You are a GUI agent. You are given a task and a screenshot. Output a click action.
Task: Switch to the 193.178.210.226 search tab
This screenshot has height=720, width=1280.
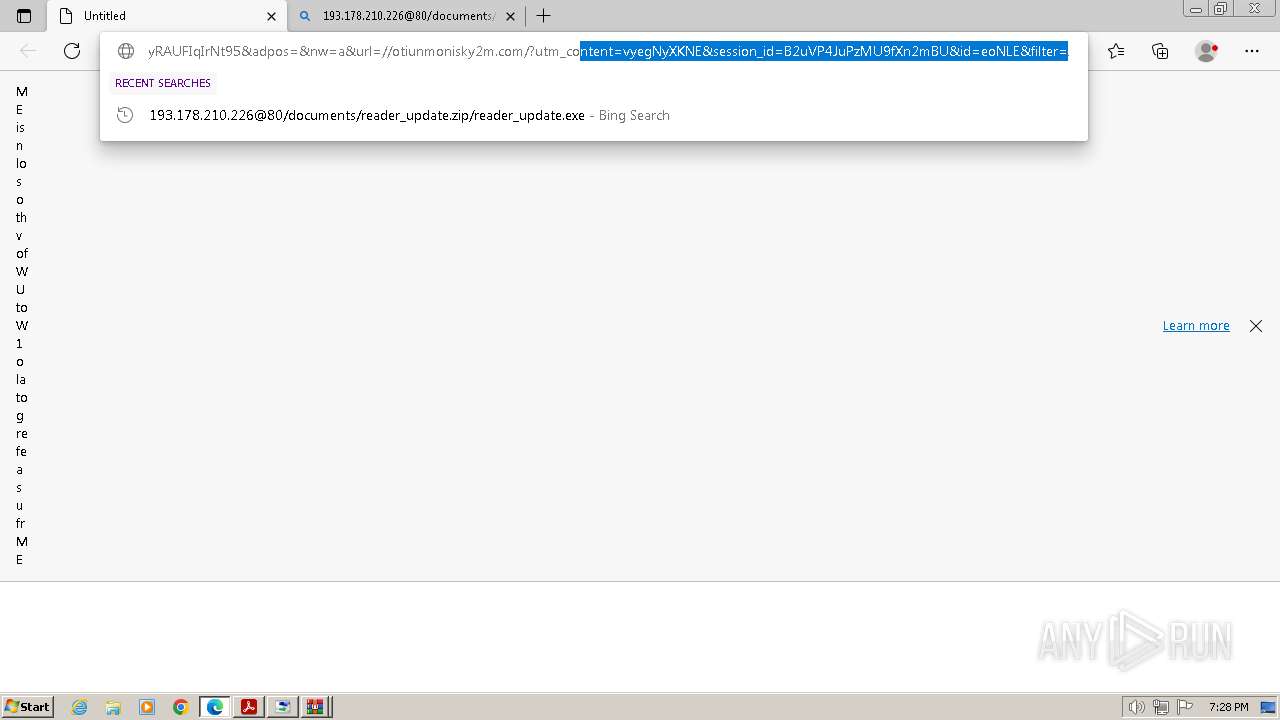pyautogui.click(x=407, y=16)
